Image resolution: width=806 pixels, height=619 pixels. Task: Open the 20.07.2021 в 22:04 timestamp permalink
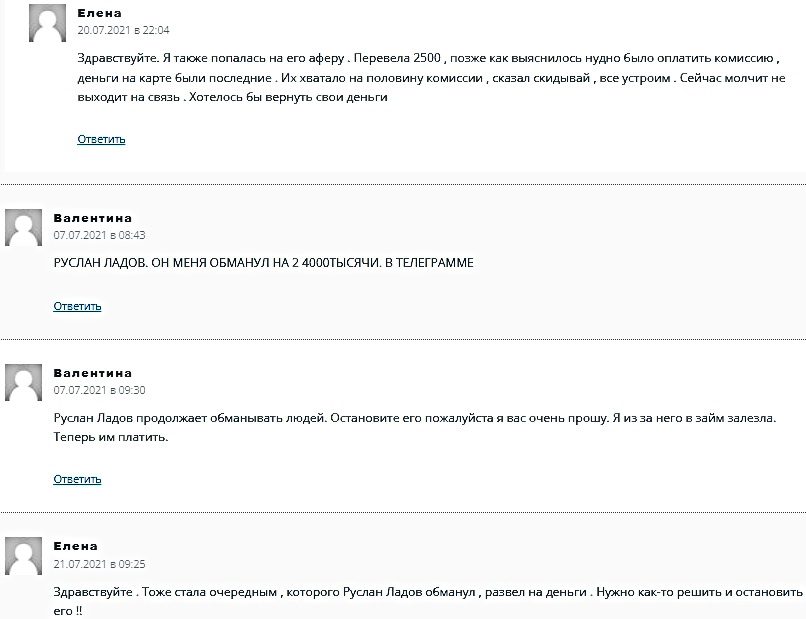pos(123,30)
